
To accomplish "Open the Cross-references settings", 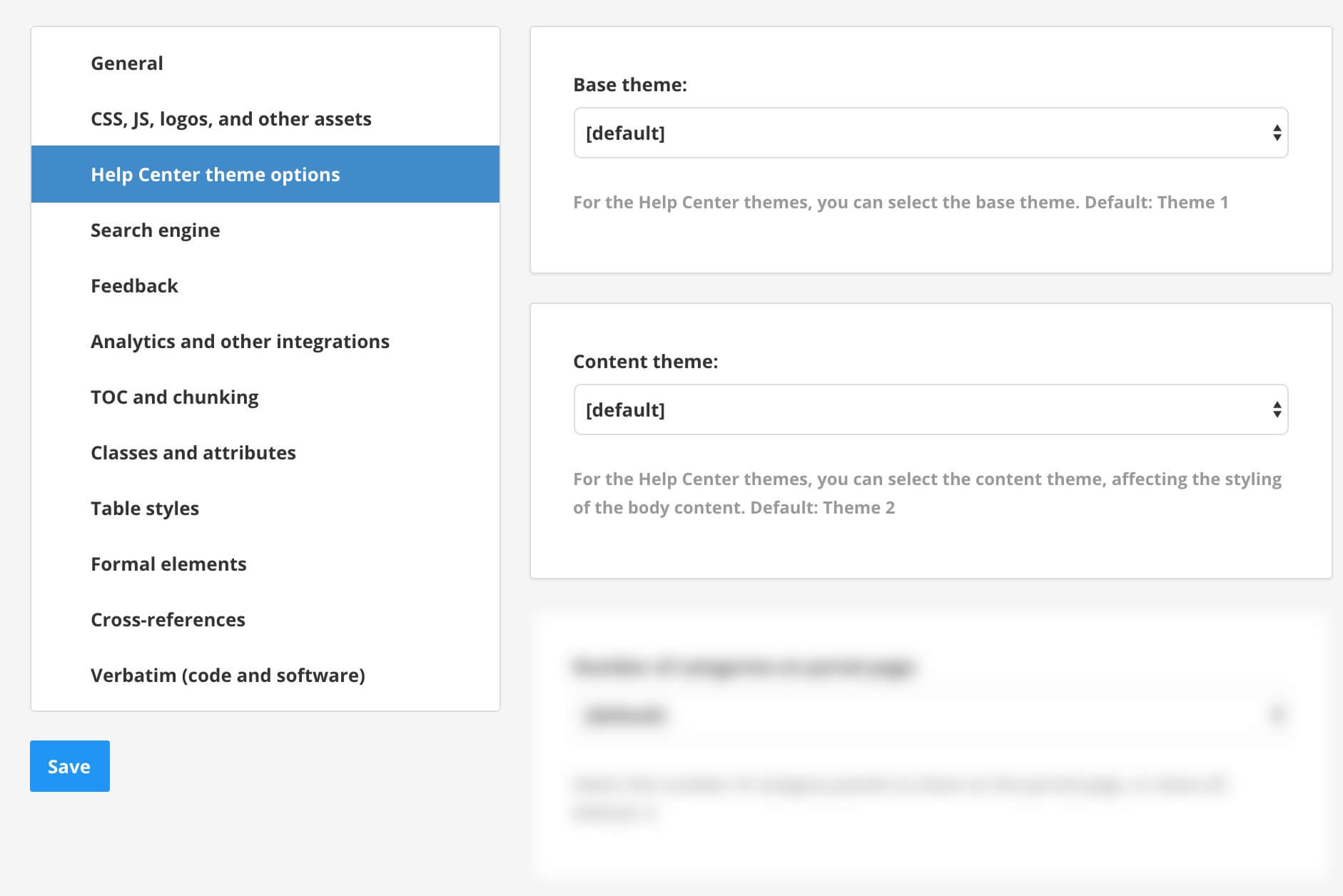I will point(168,619).
